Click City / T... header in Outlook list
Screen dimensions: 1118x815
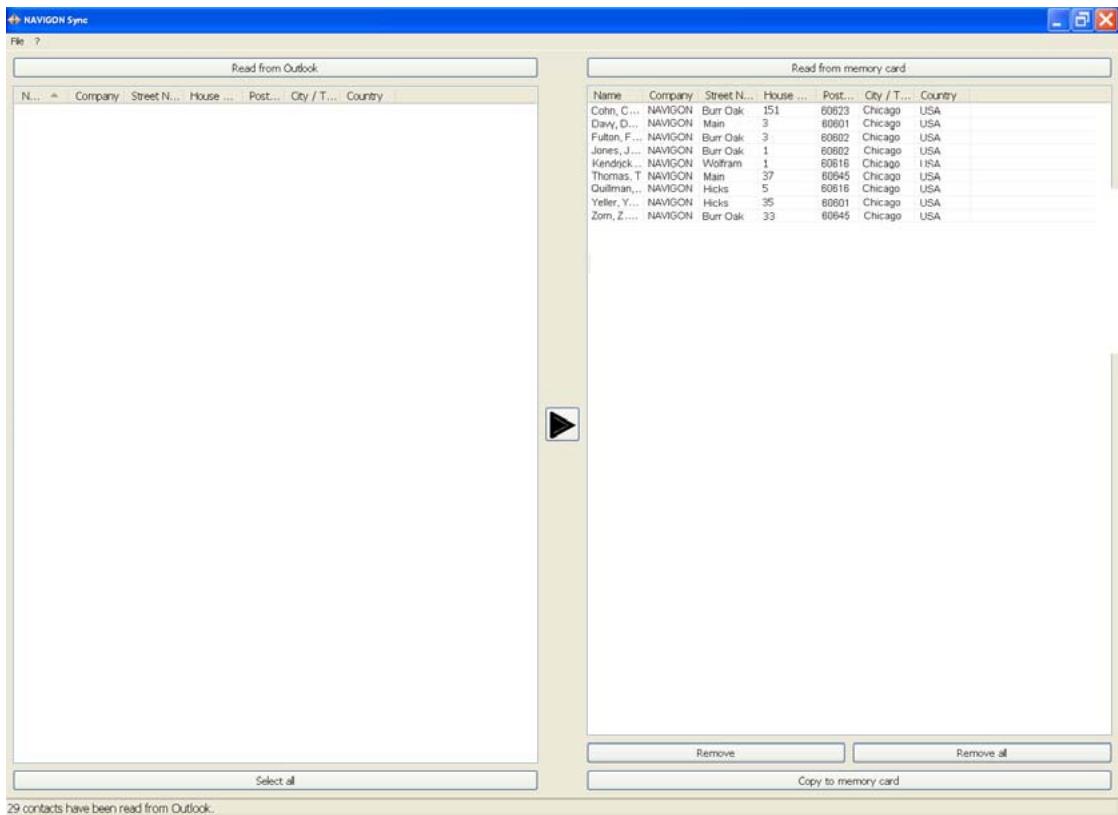(x=314, y=96)
